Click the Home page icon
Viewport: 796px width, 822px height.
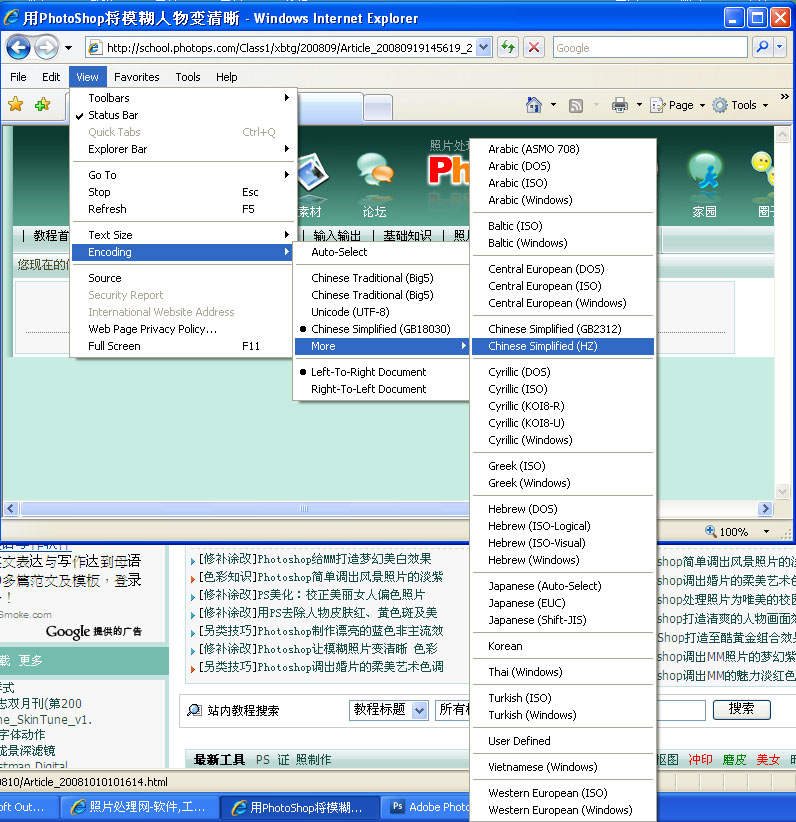pyautogui.click(x=533, y=105)
